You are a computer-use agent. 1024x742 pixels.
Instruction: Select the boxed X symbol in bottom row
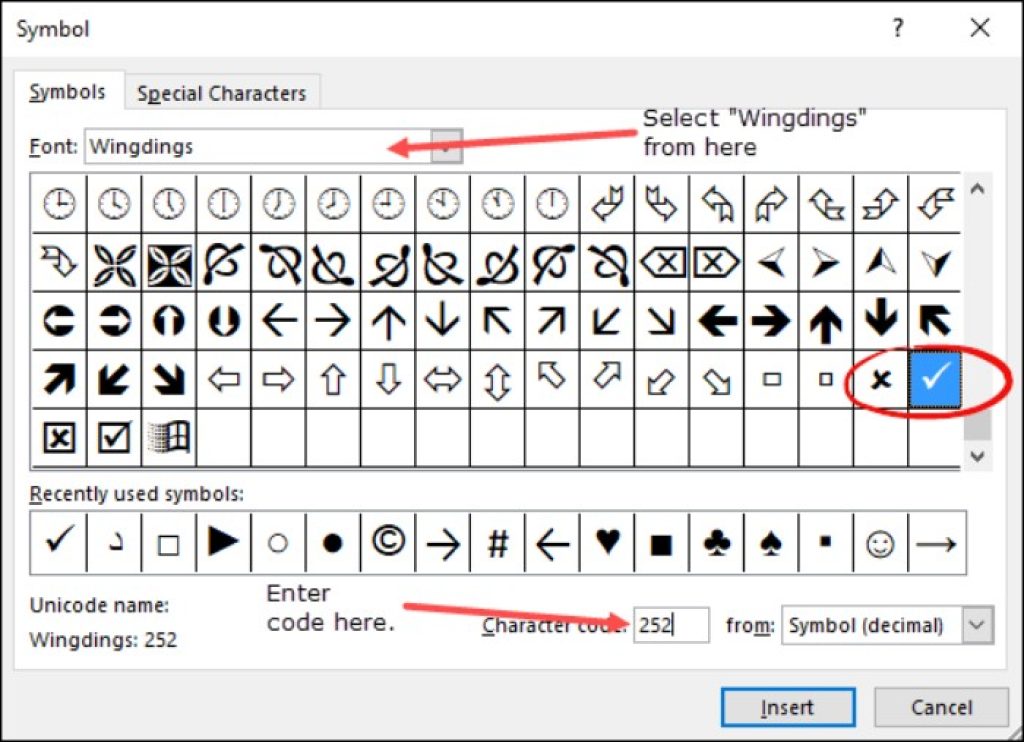tap(58, 436)
